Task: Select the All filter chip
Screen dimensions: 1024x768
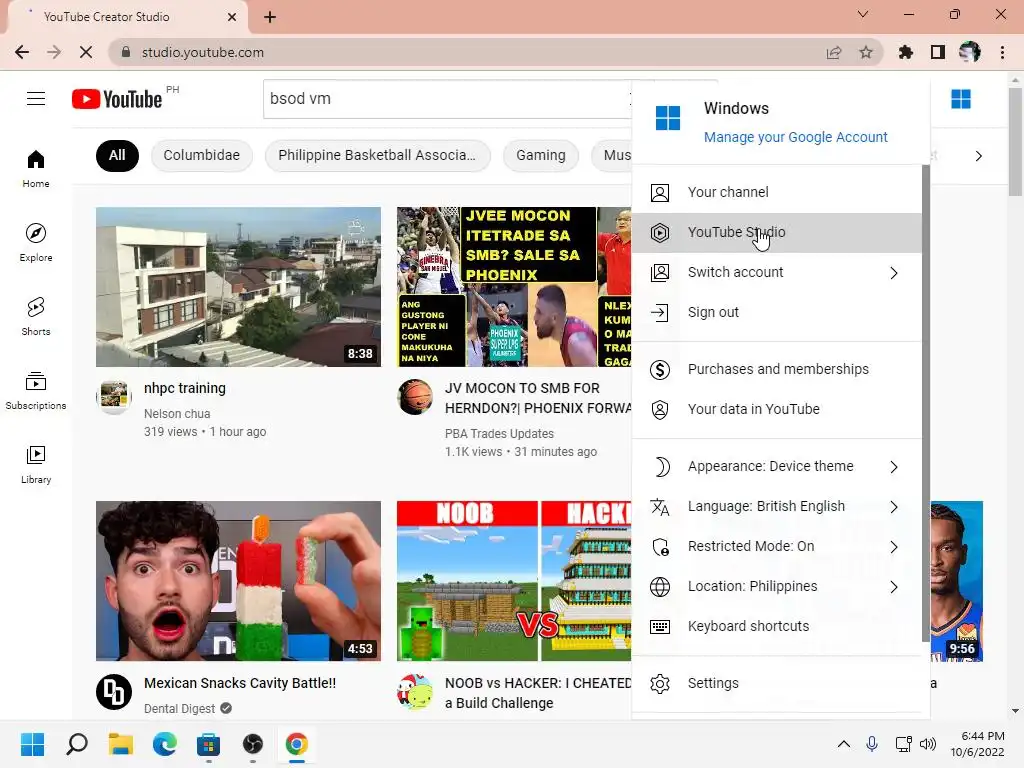Action: (x=117, y=155)
